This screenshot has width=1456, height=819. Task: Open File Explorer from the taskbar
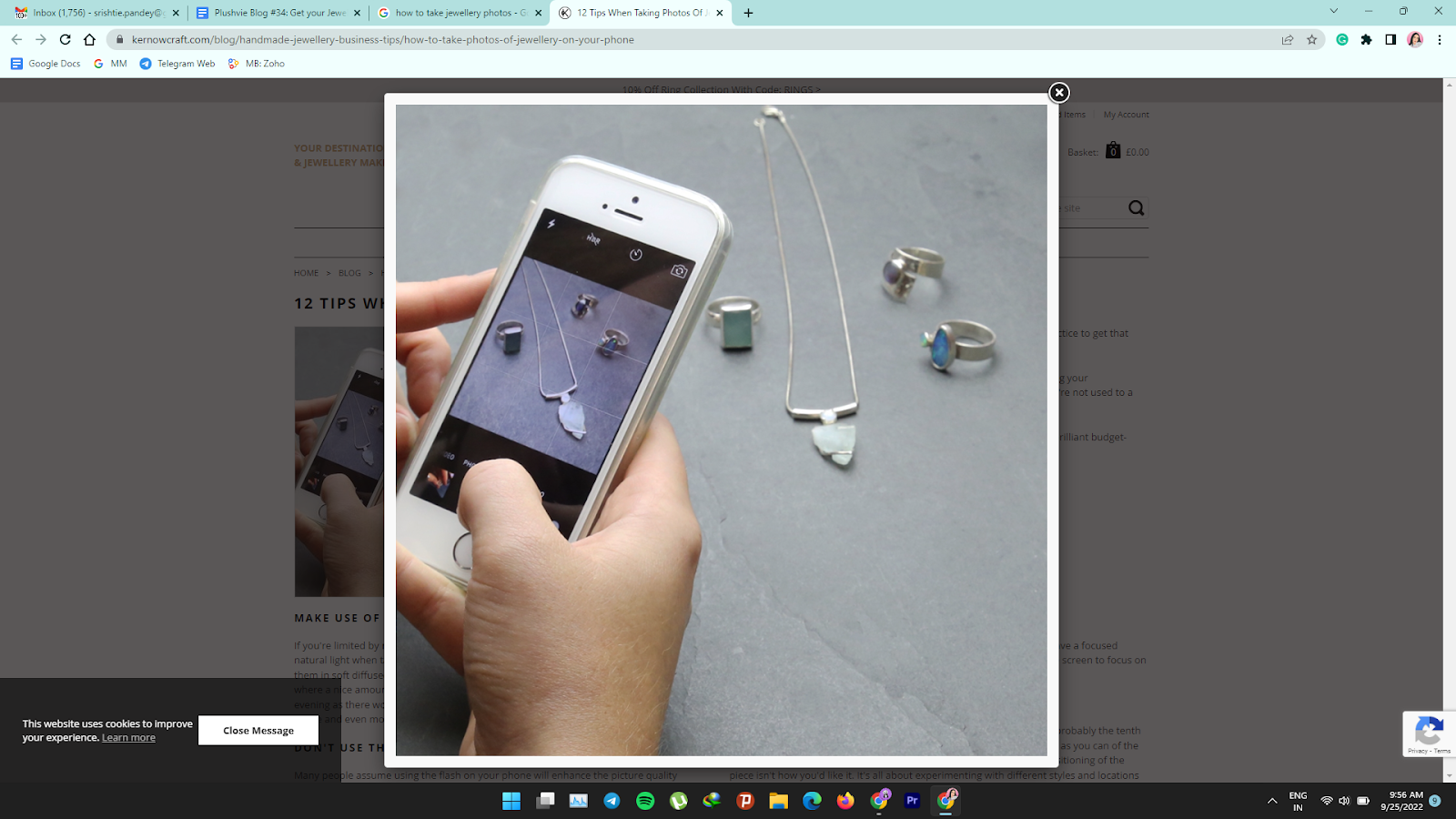click(x=778, y=801)
